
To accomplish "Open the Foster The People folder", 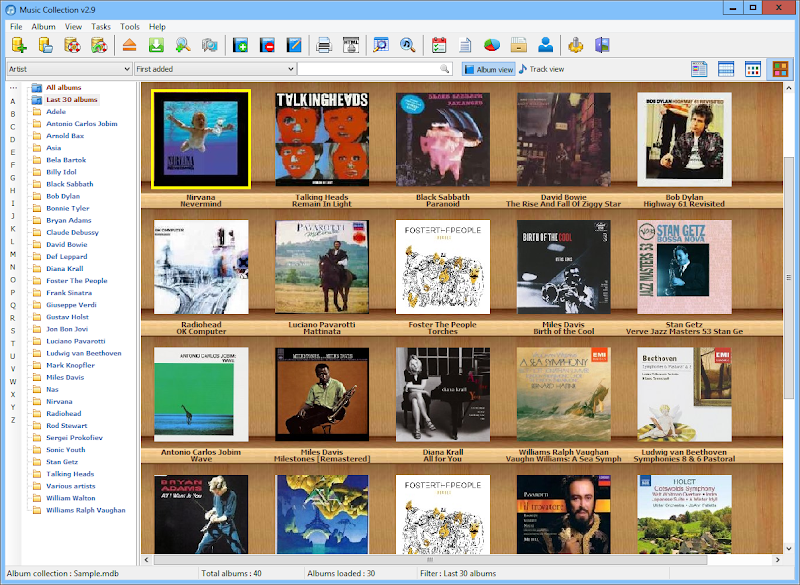I will pyautogui.click(x=77, y=281).
